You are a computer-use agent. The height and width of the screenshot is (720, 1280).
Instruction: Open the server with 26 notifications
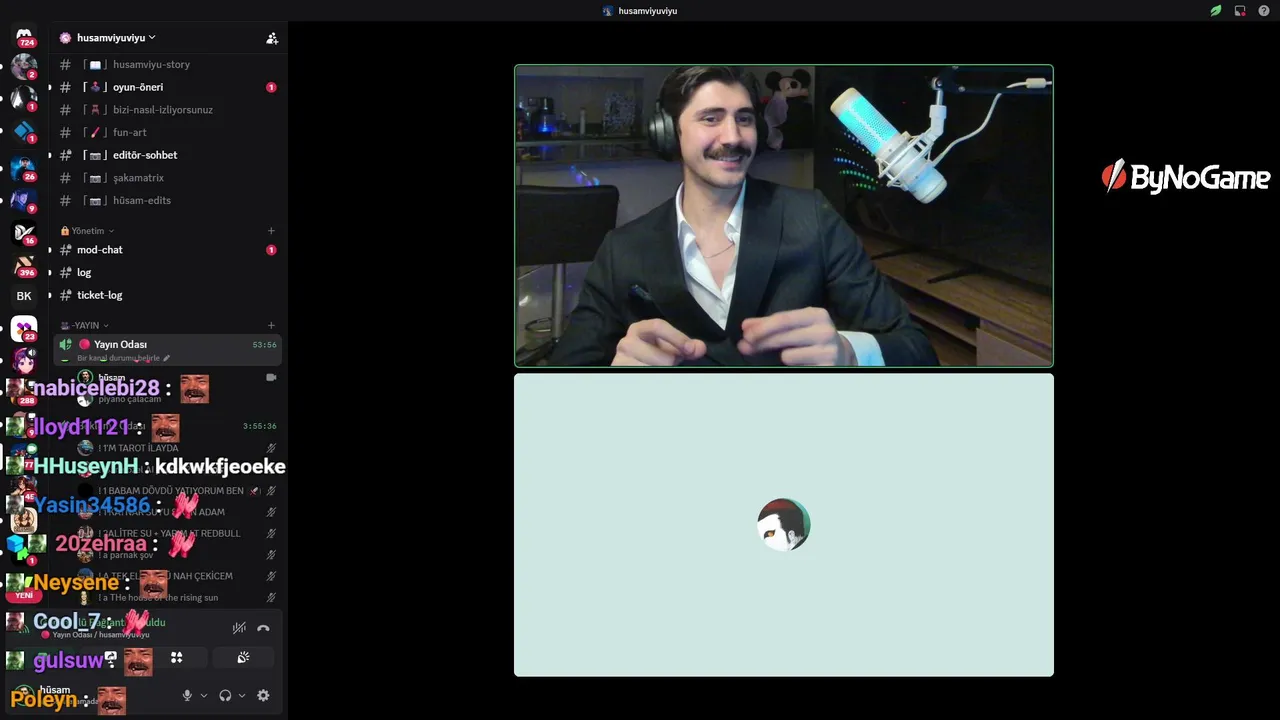point(24,168)
